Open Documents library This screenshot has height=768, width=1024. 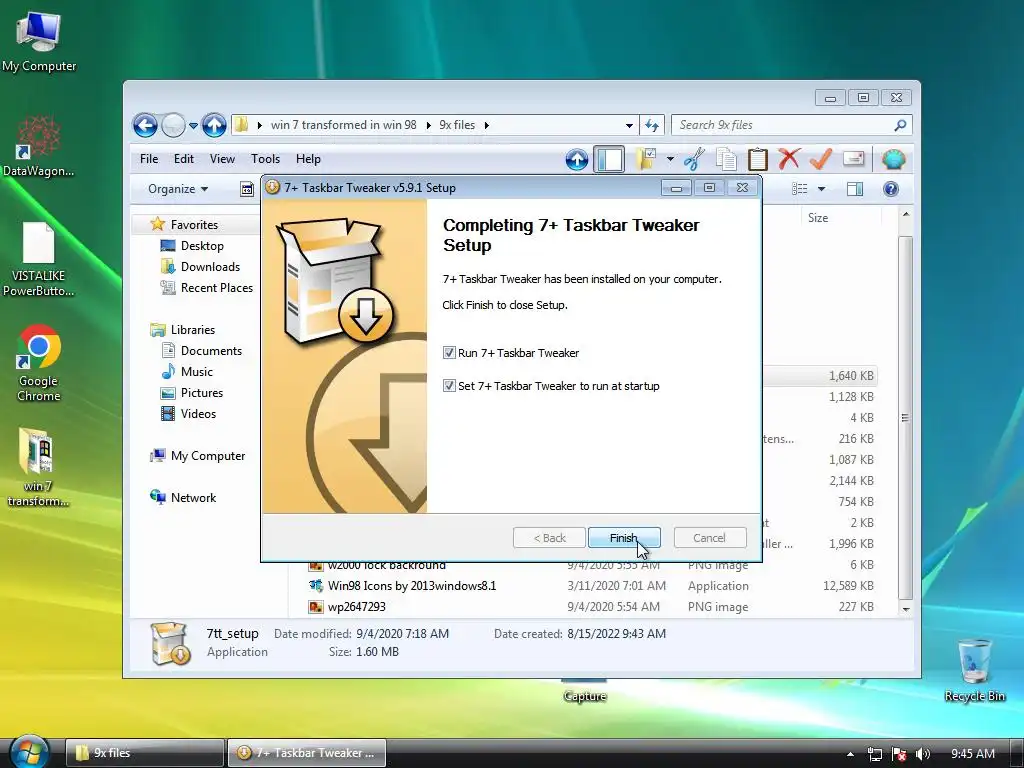click(x=211, y=351)
